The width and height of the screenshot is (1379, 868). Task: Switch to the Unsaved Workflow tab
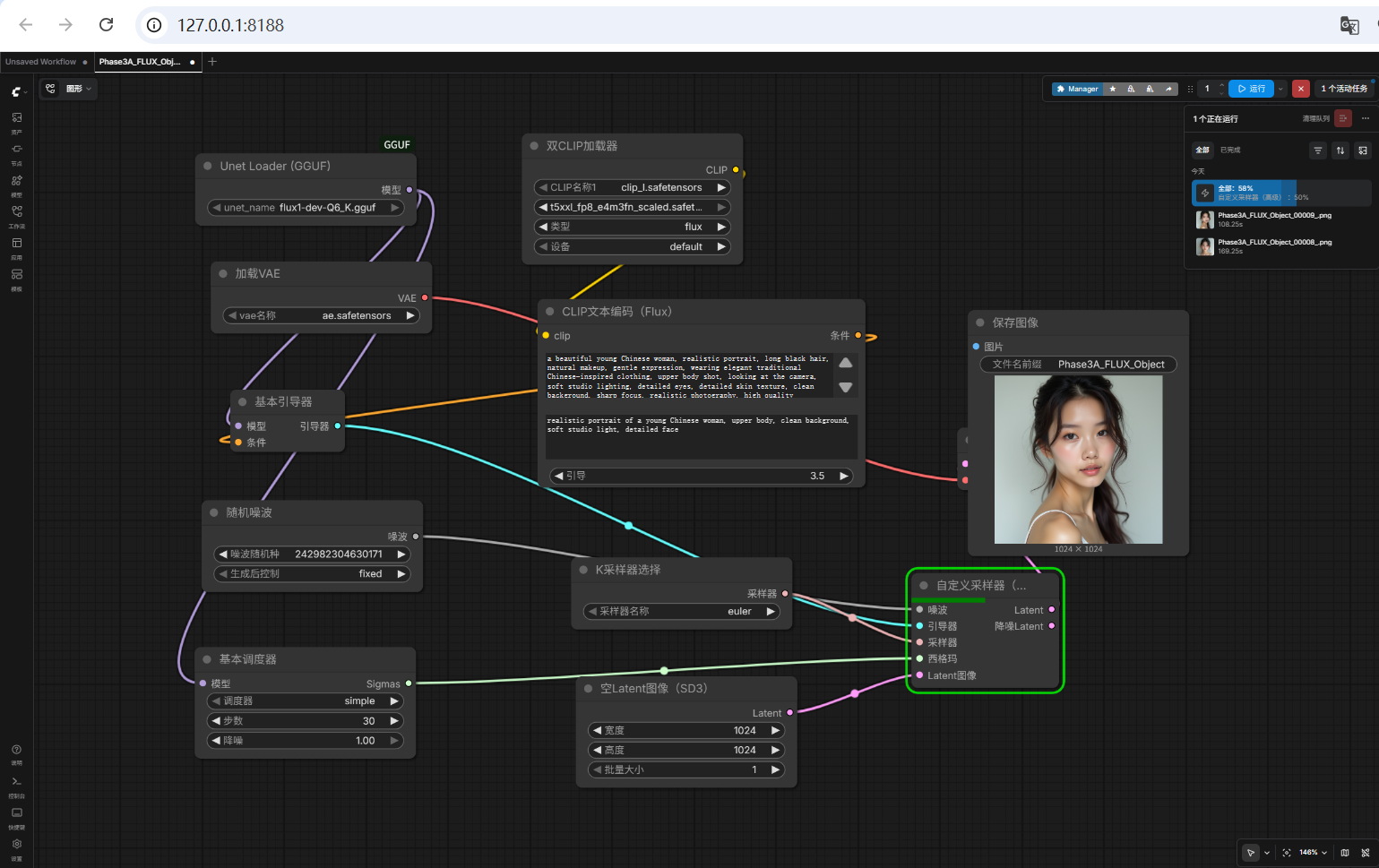click(x=41, y=62)
